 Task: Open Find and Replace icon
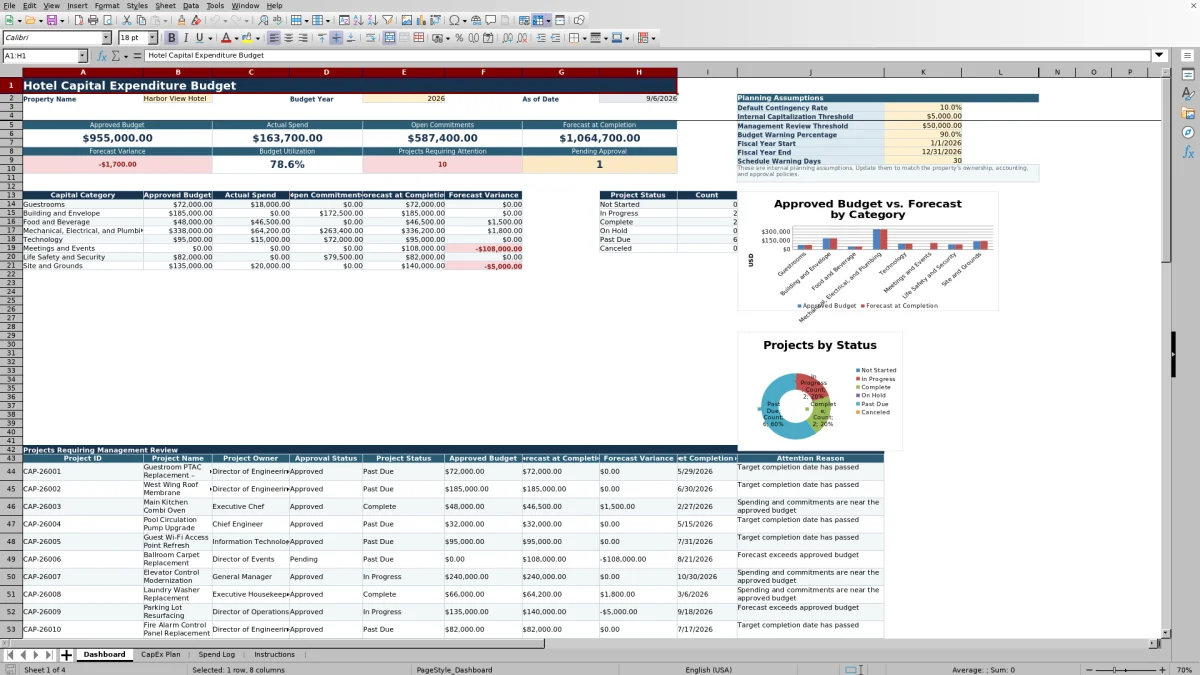point(263,20)
